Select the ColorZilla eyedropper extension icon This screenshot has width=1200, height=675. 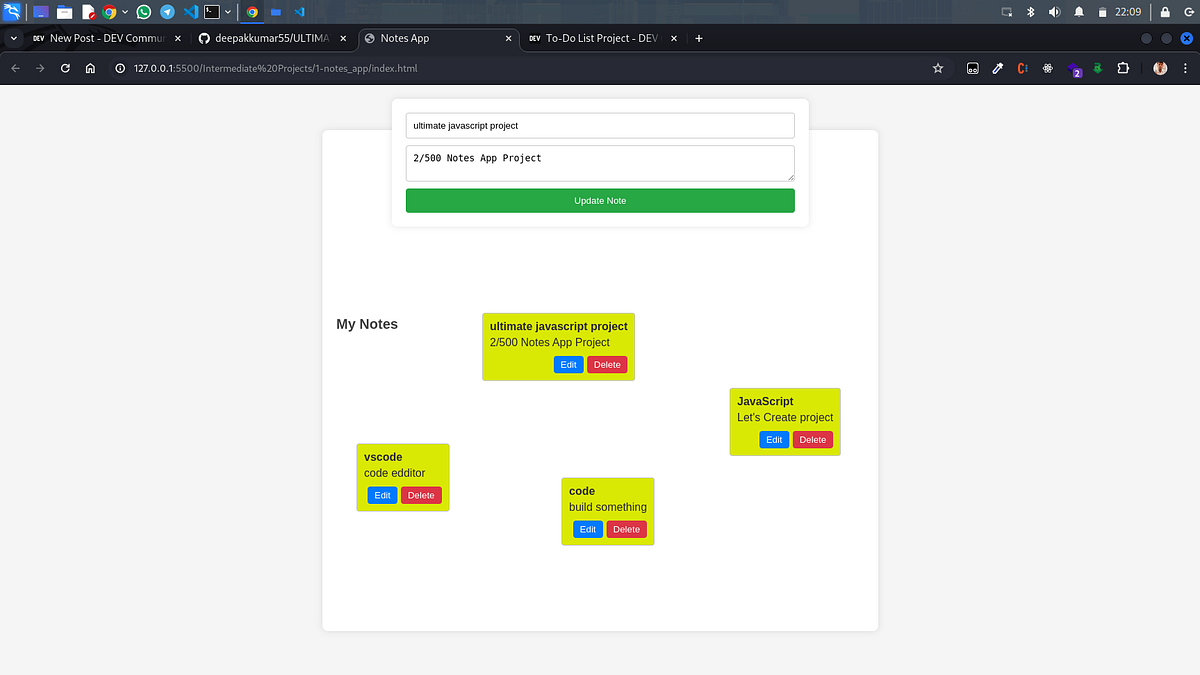(997, 68)
